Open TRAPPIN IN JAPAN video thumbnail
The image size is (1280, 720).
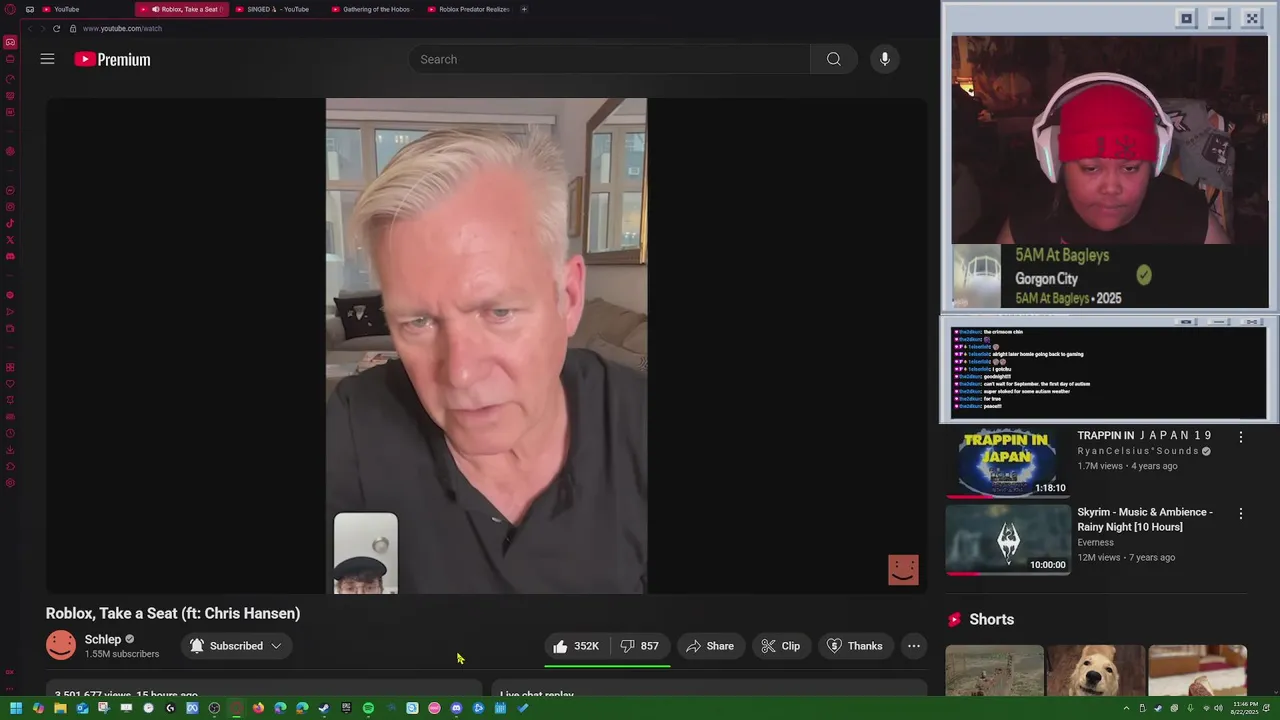[x=1008, y=461]
